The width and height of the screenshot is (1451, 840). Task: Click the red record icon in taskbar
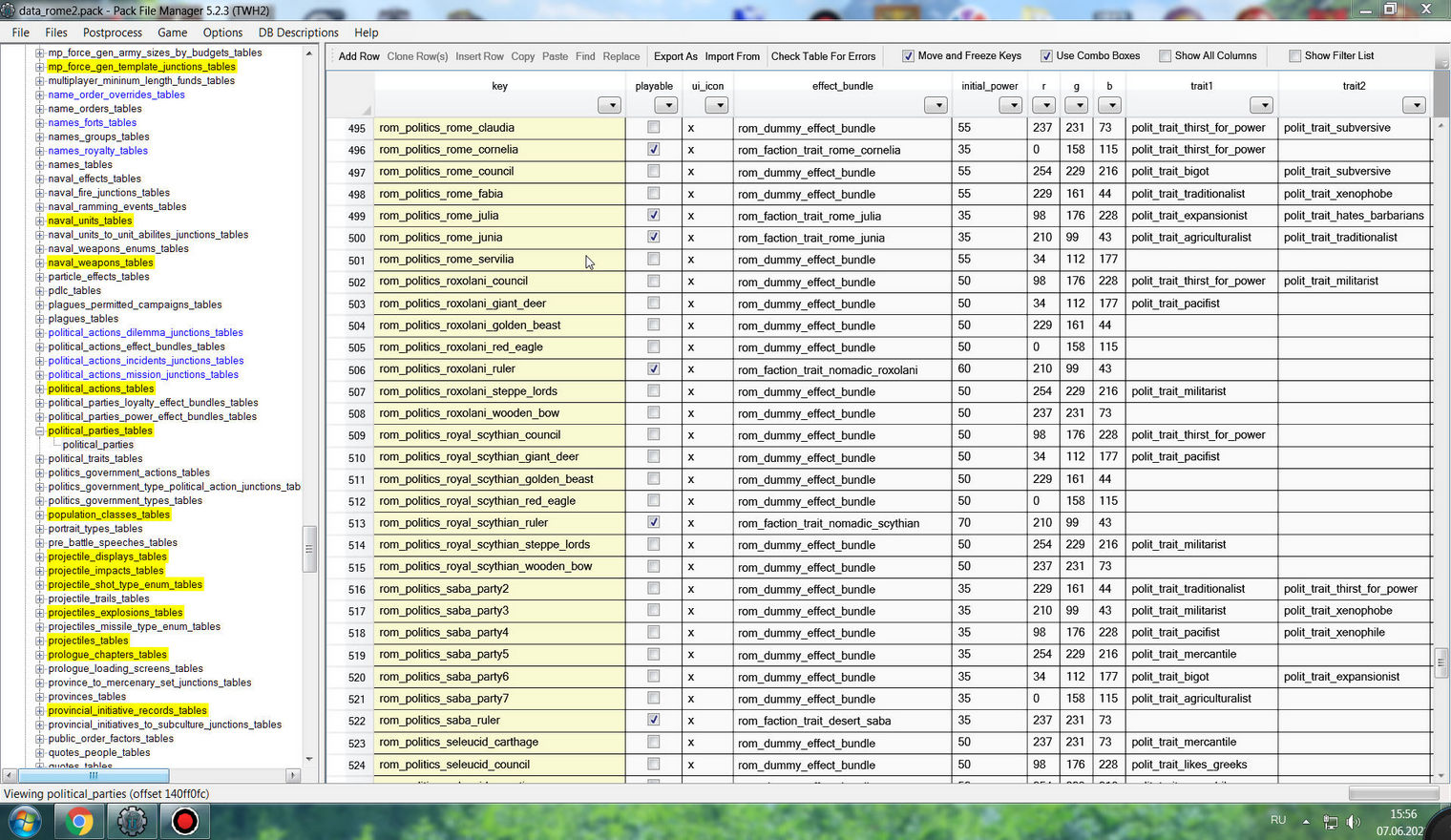pyautogui.click(x=185, y=821)
